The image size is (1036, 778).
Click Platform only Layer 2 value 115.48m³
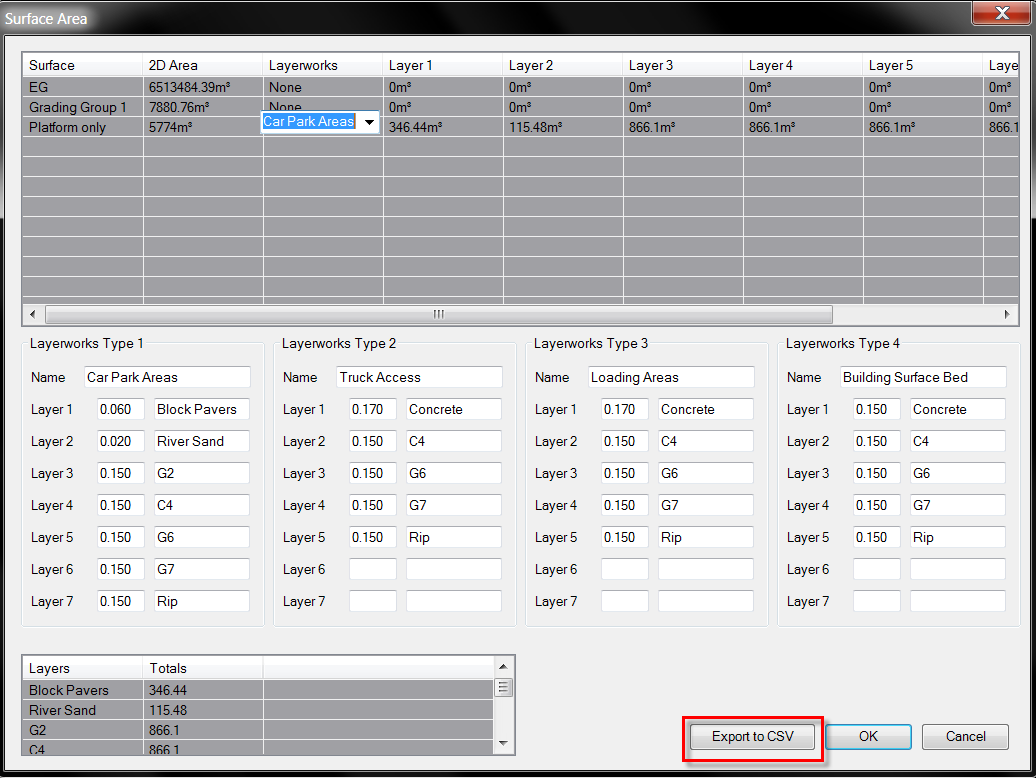click(535, 127)
